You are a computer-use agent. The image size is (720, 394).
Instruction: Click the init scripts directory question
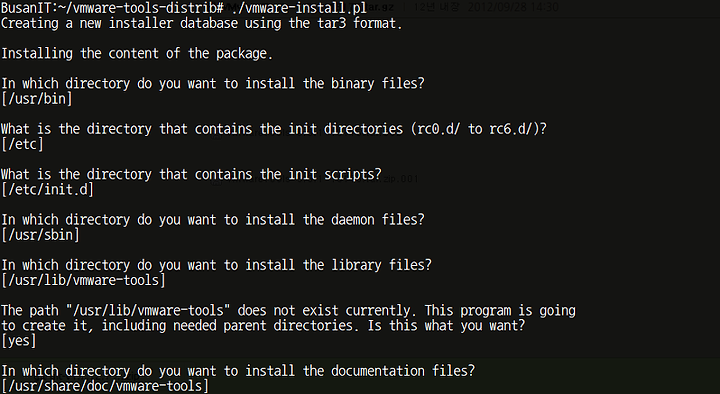[191, 174]
